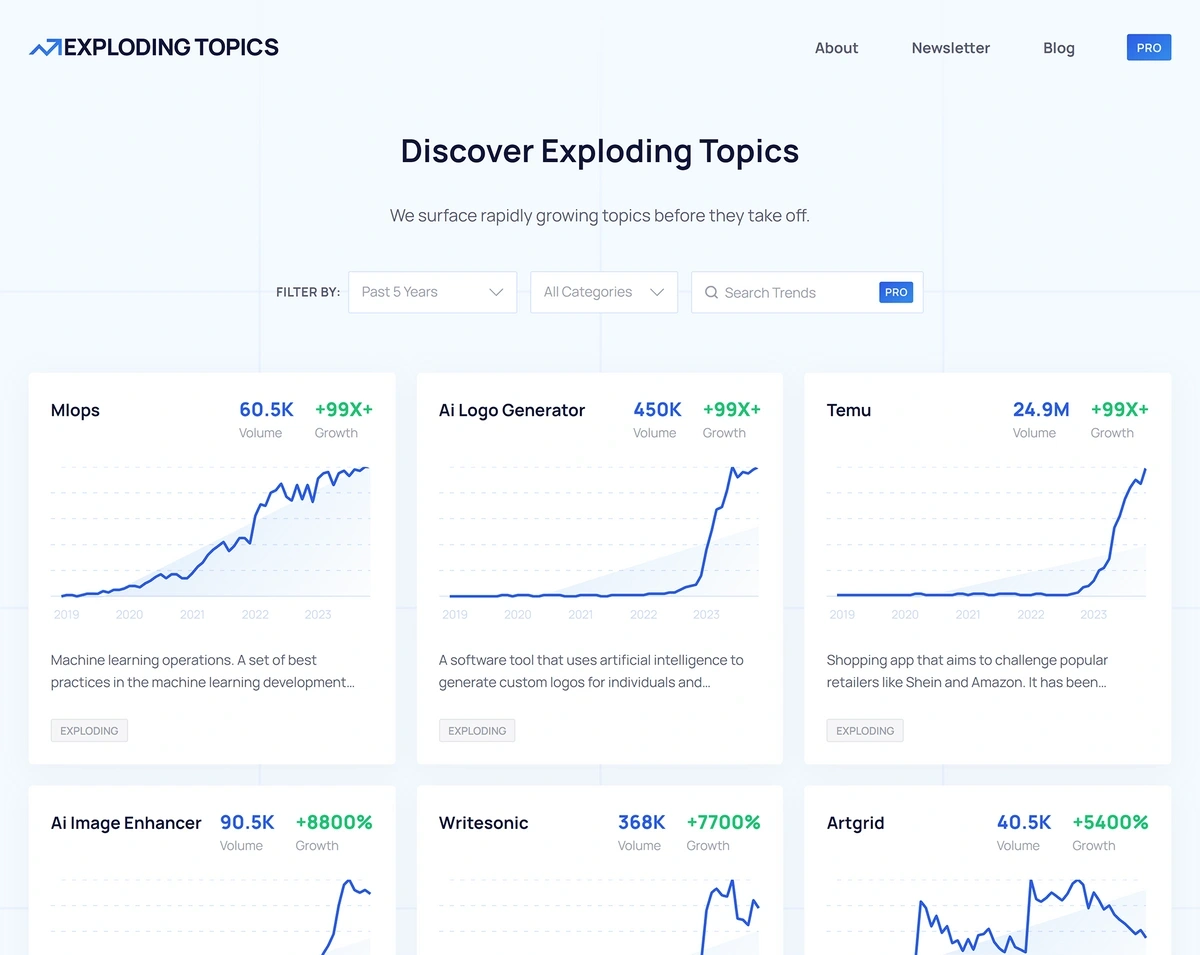Click the Exploding Topics arrow logo icon
This screenshot has width=1200, height=955.
click(x=45, y=47)
